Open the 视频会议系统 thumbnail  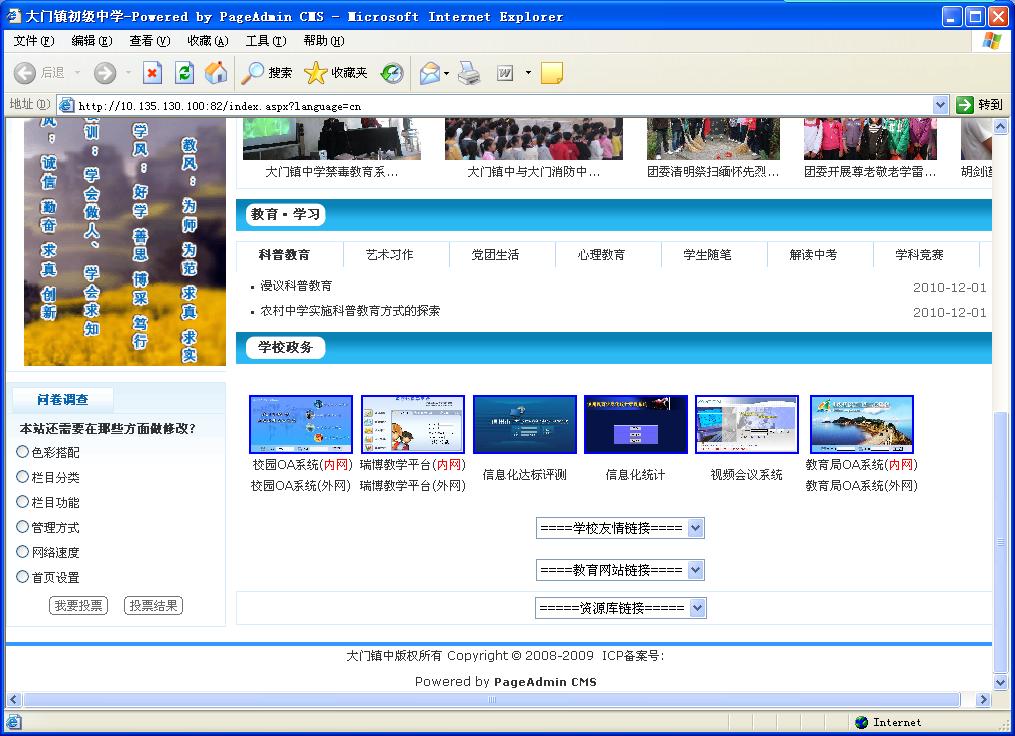coord(746,425)
